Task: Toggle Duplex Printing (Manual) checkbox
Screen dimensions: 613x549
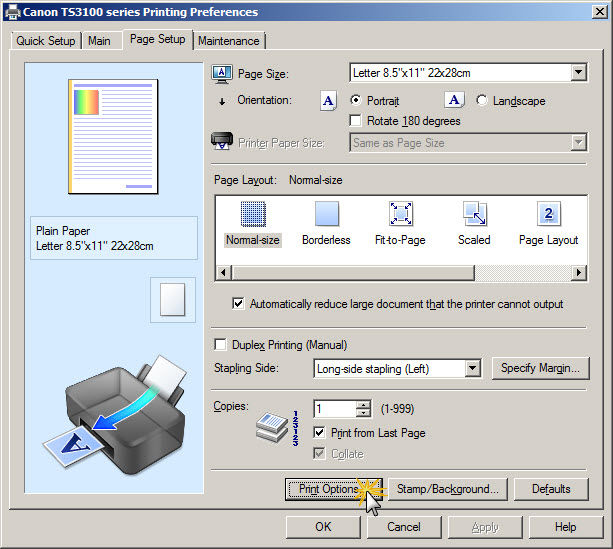Action: [221, 345]
